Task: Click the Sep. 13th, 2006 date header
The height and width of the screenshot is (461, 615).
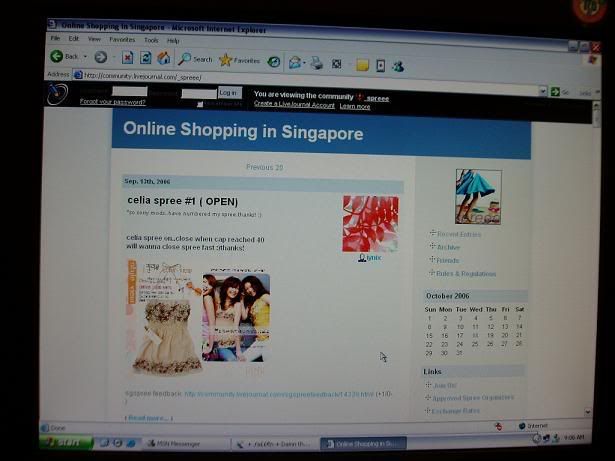Action: coord(147,181)
